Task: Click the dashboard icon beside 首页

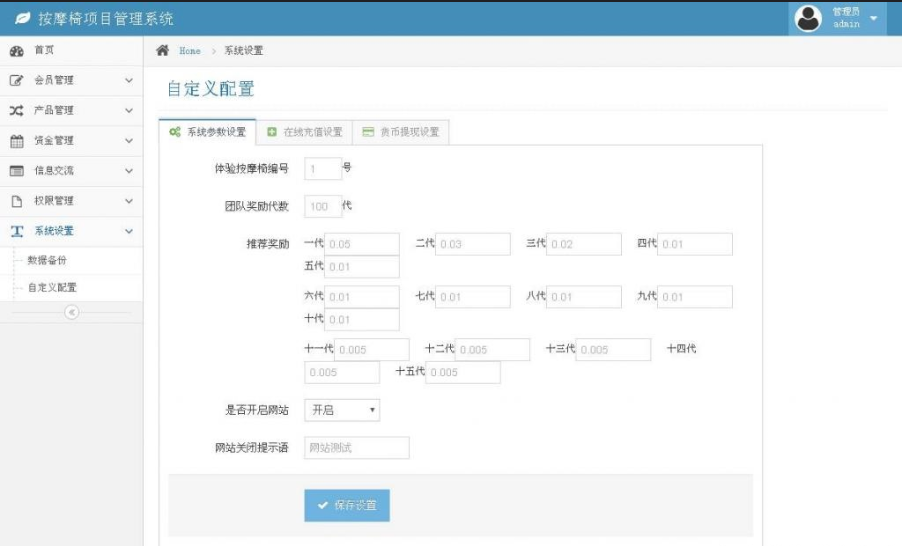Action: tap(17, 51)
